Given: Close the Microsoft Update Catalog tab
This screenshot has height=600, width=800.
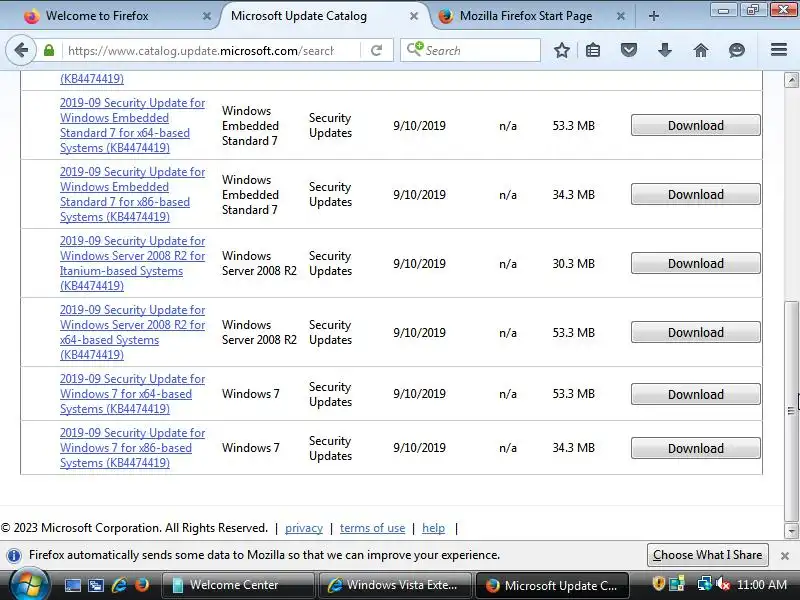Looking at the screenshot, I should click(414, 16).
